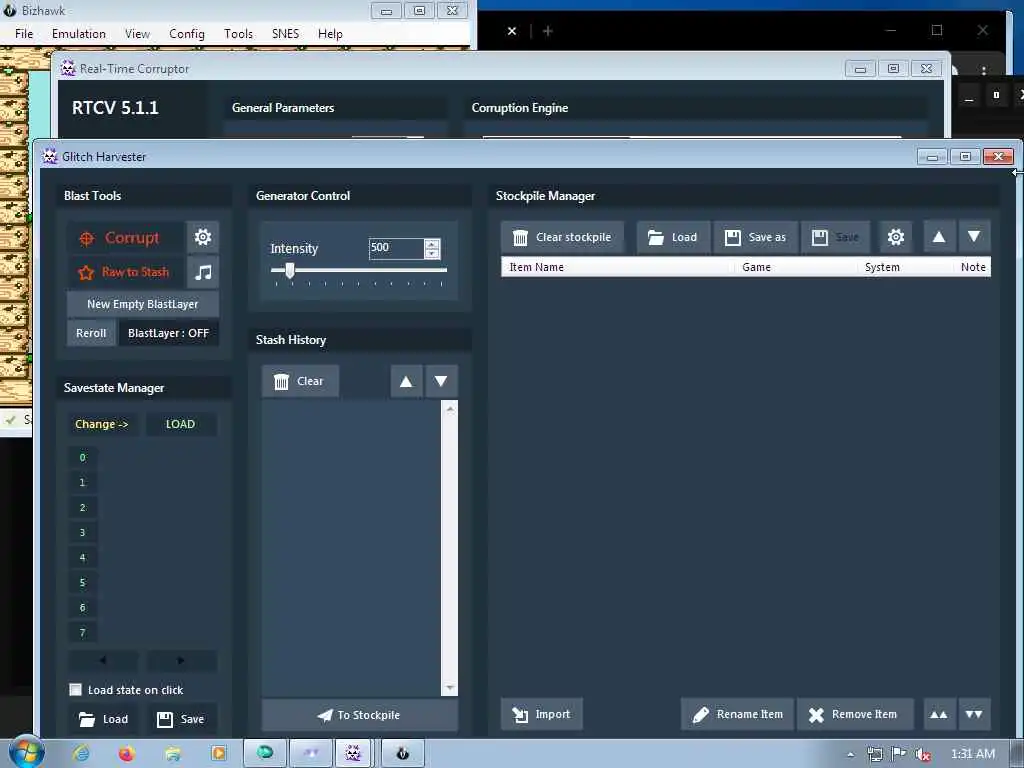The image size is (1024, 768).
Task: Sort by Item Name column header
Action: click(618, 267)
